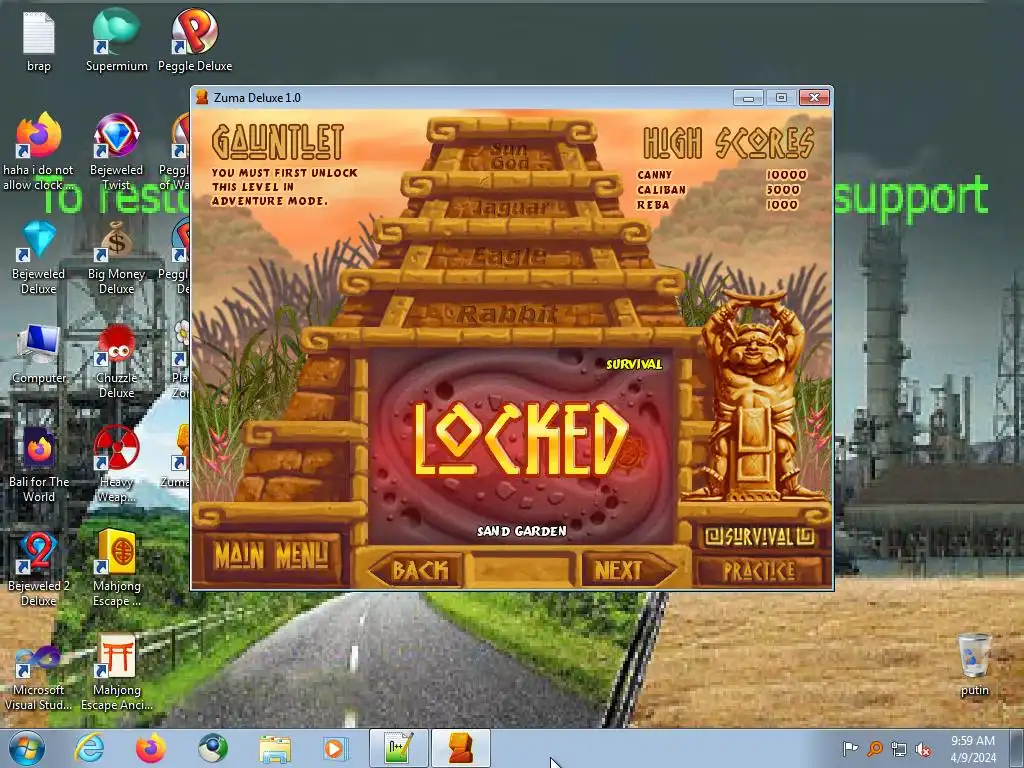Screen dimensions: 1024x768
Task: Minimize the Zuma Deluxe window
Action: click(748, 97)
